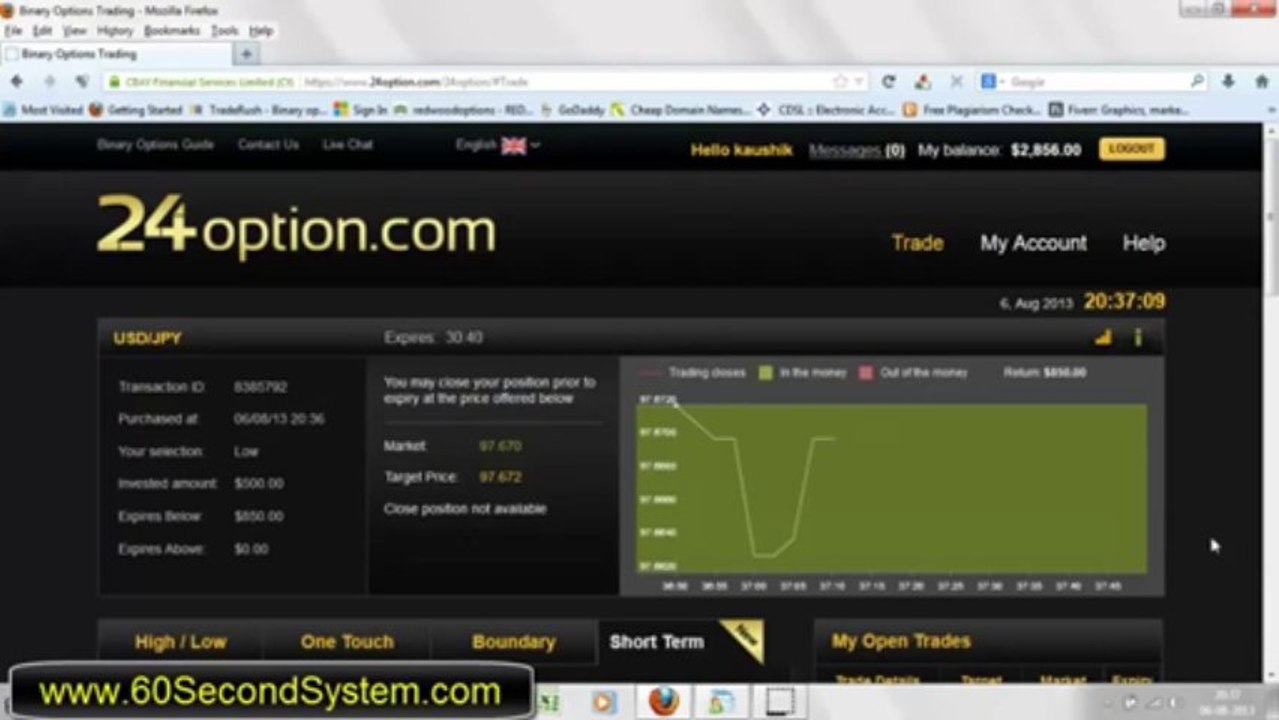1279x720 pixels.
Task: Open the GoDaddy bookmark
Action: click(x=573, y=110)
